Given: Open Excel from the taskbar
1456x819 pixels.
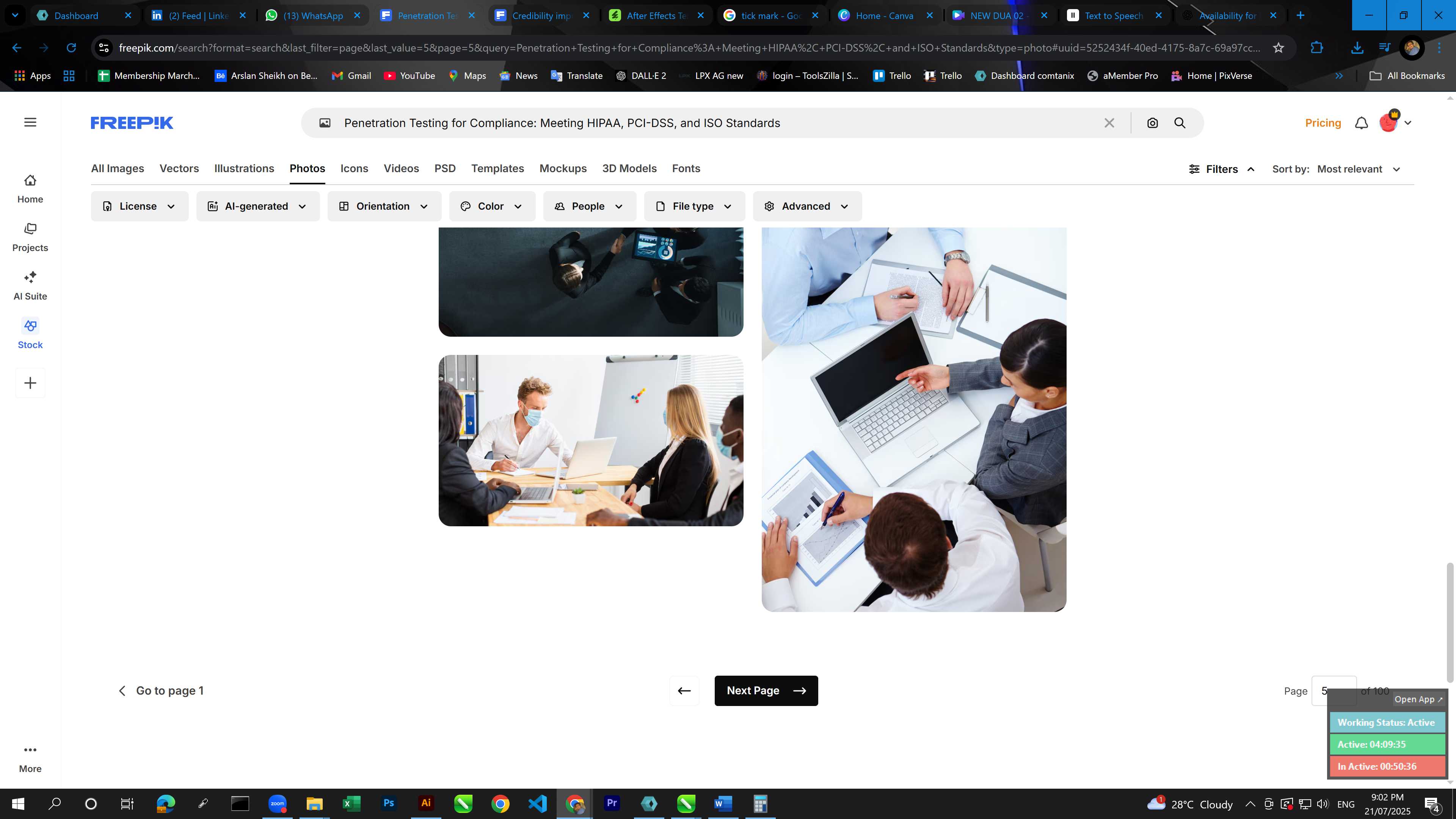Looking at the screenshot, I should [351, 803].
